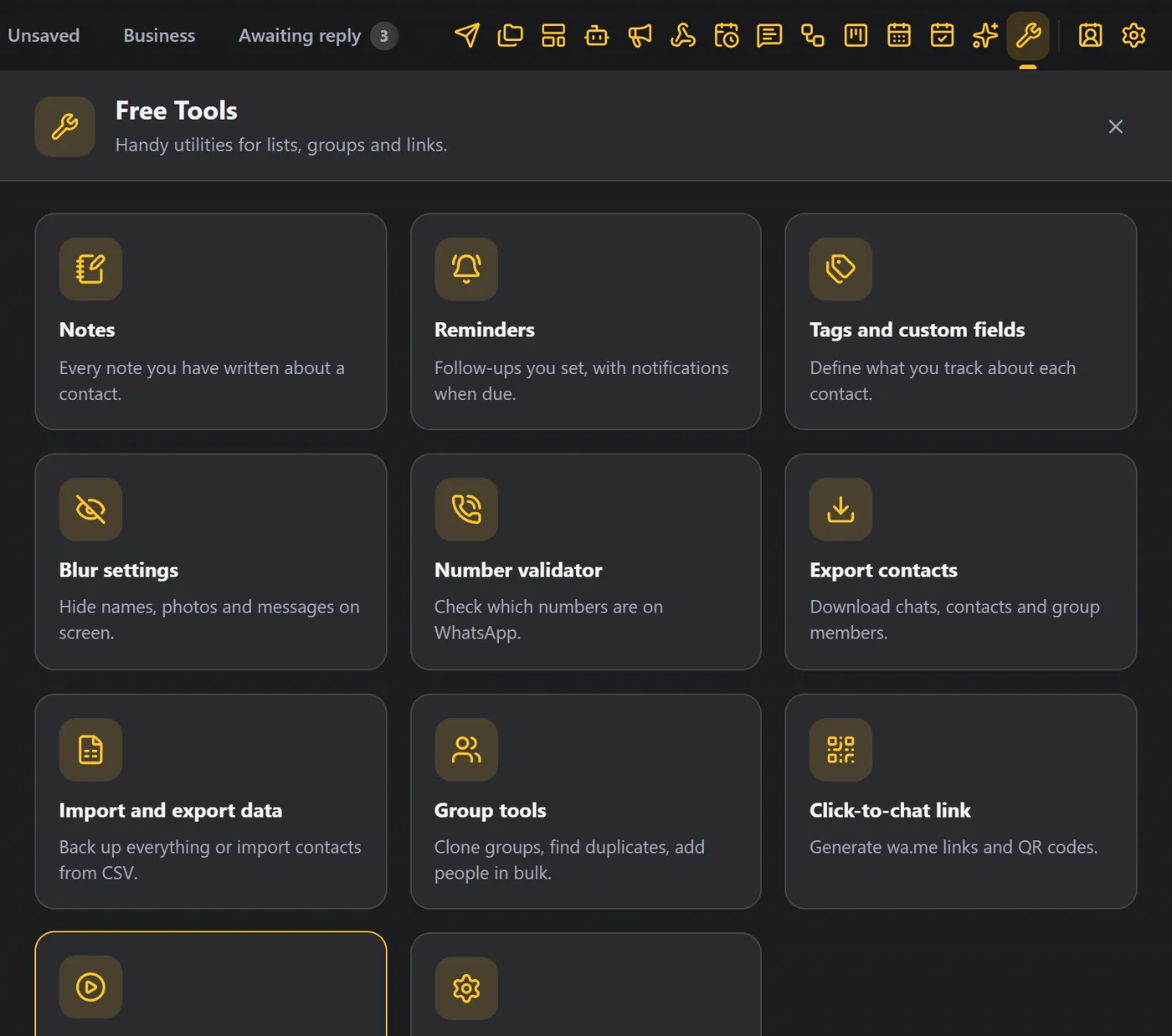Screen dimensions: 1172x1036
Task: Open the settings gear in top toolbar
Action: pyautogui.click(x=1133, y=35)
